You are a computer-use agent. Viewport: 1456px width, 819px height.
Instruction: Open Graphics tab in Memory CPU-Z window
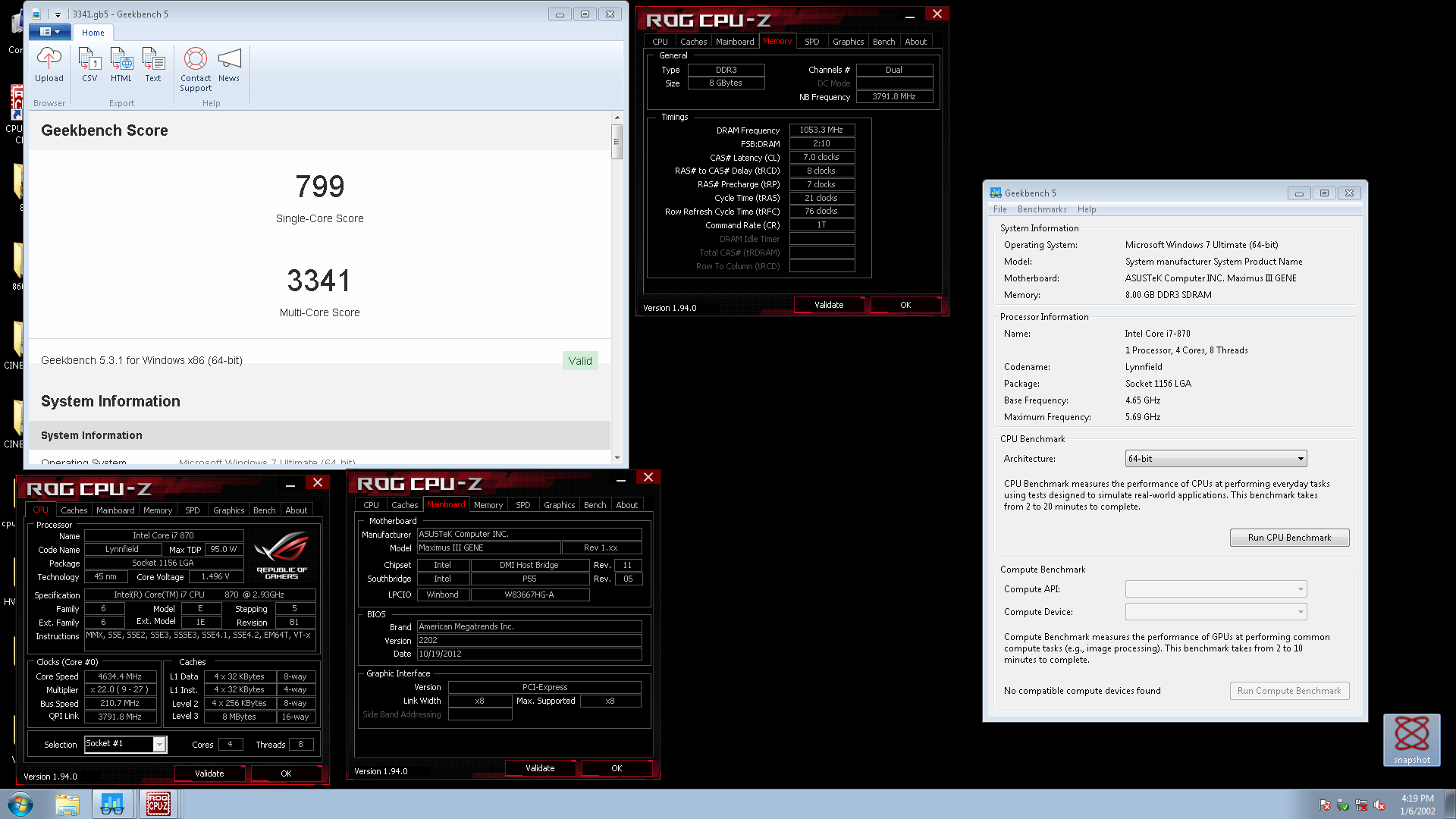coord(848,42)
